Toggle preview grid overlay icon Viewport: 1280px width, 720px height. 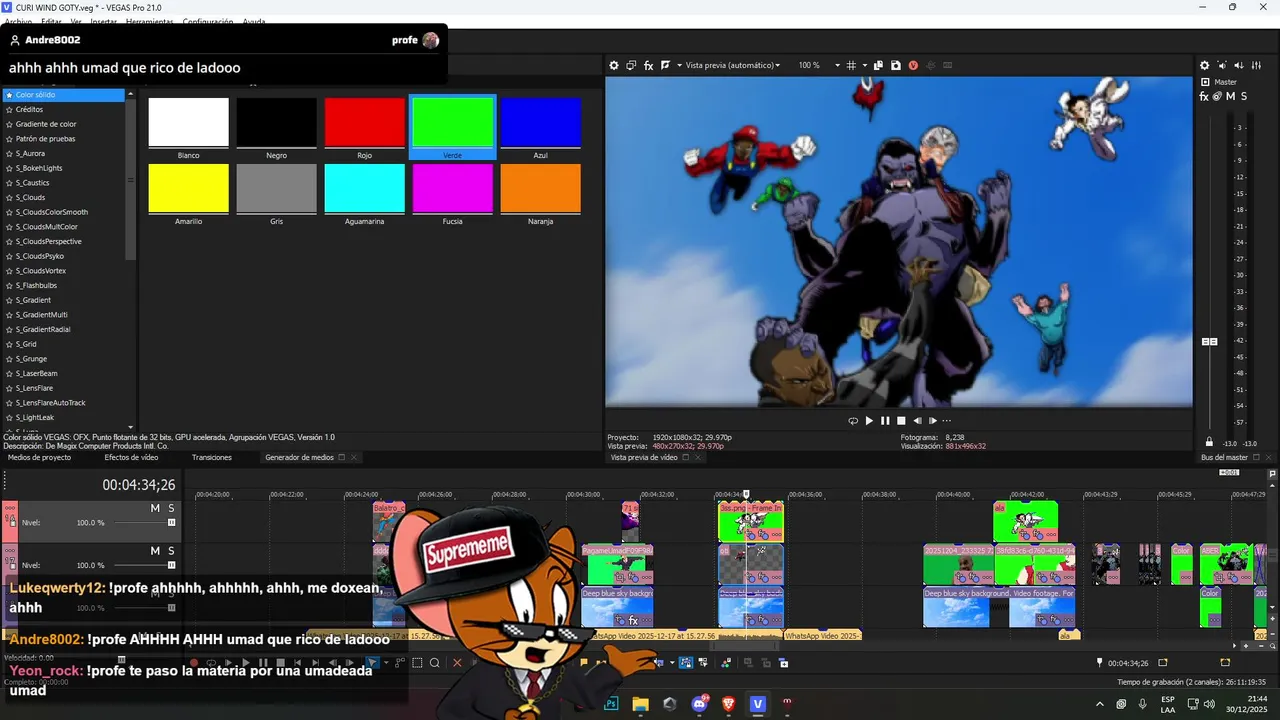[x=851, y=65]
